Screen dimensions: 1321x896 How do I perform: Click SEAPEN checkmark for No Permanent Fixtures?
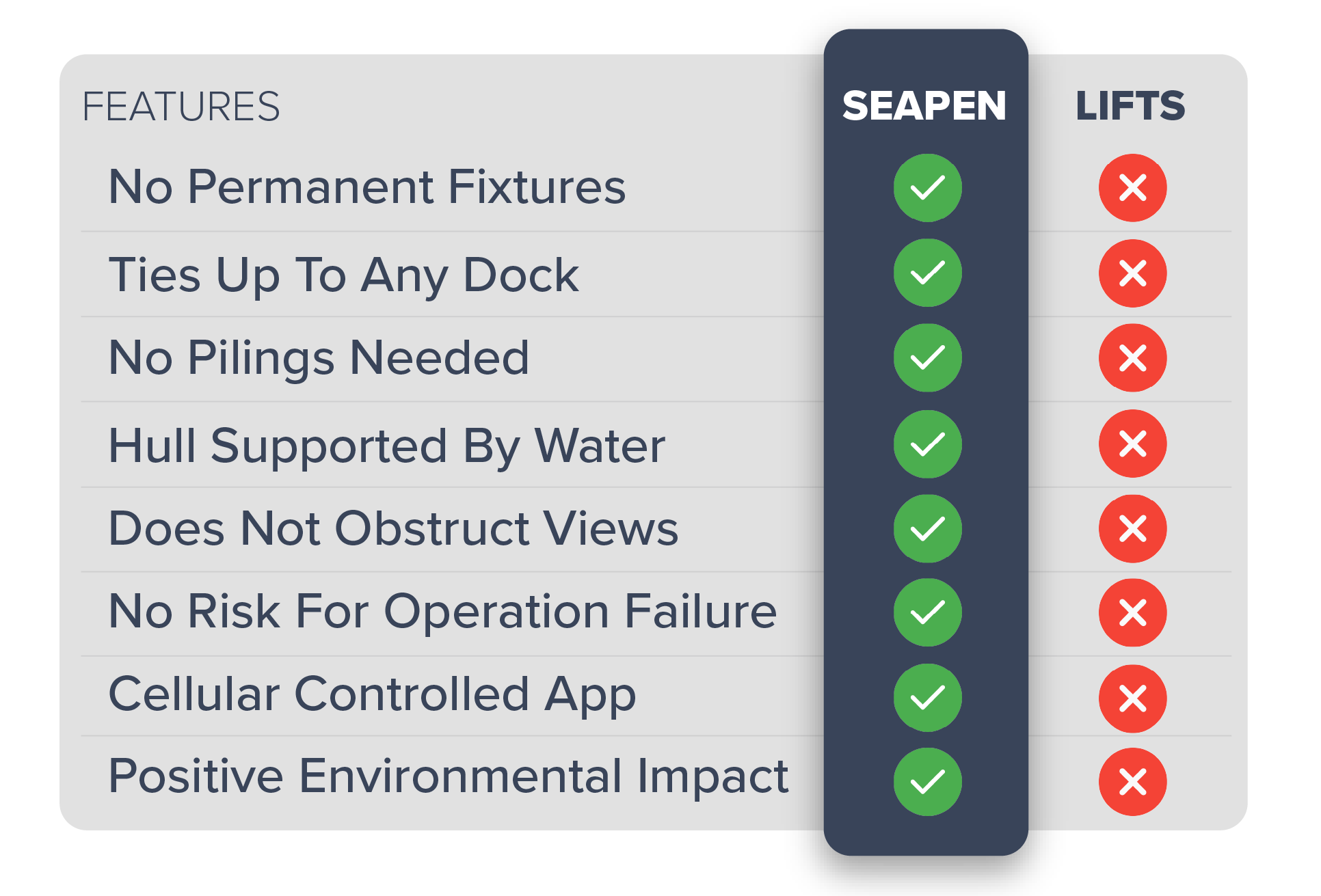(x=927, y=187)
